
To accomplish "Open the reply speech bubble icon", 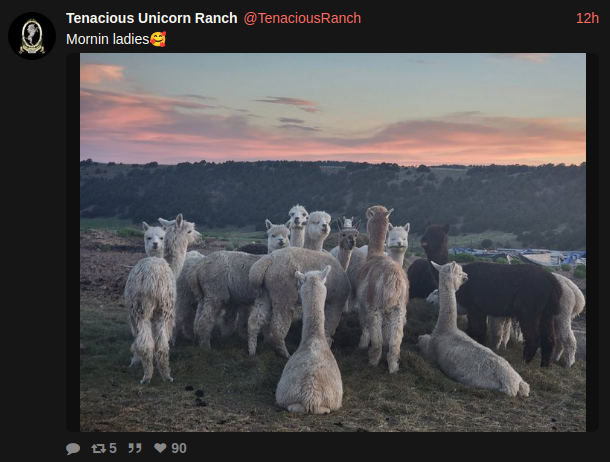I will [x=73, y=448].
